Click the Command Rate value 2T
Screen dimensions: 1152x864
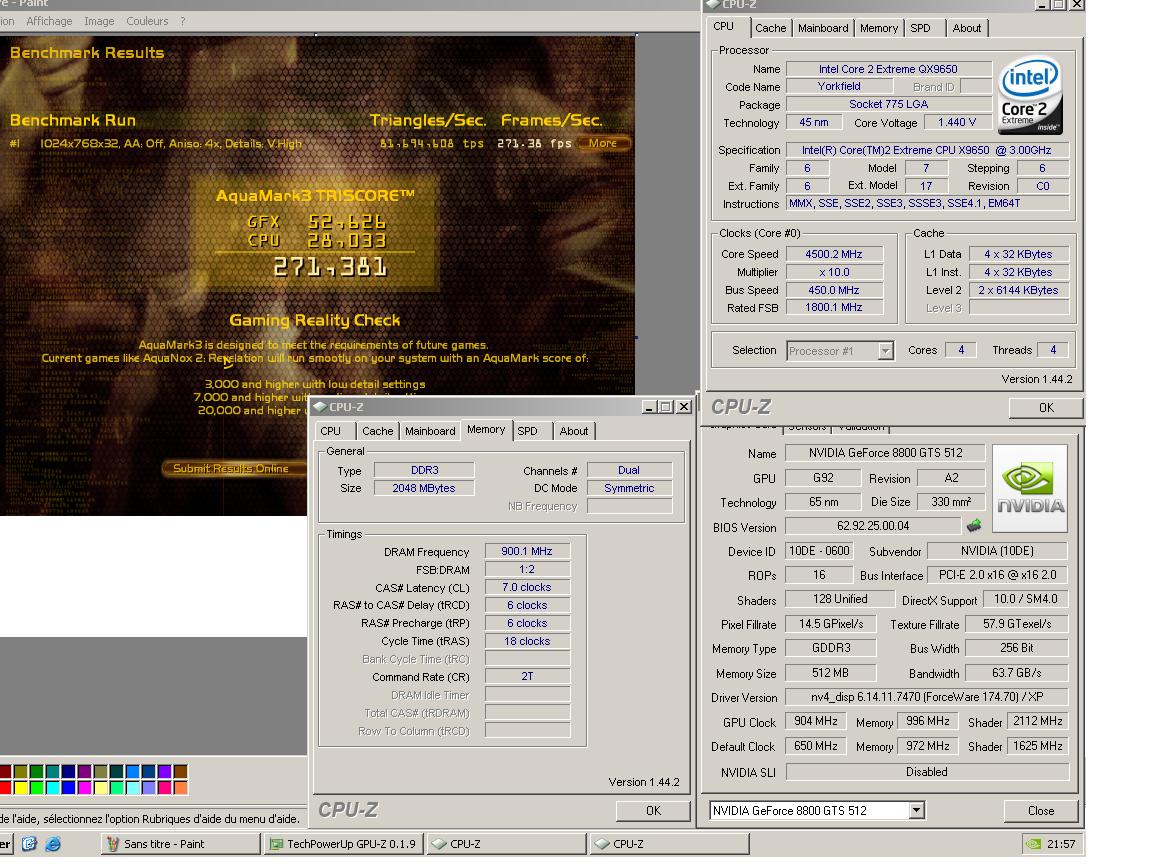click(527, 676)
